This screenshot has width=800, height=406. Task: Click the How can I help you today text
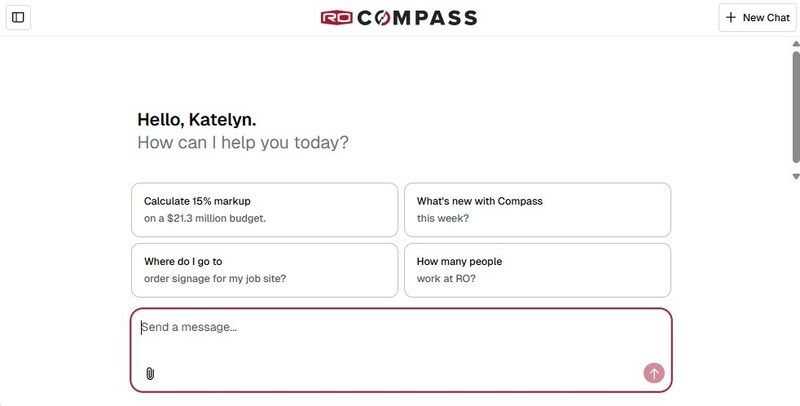[x=243, y=142]
